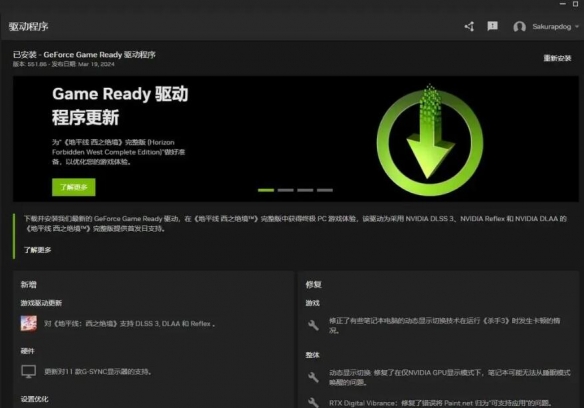This screenshot has width=584, height=408.
Task: Click 整体 subheading in fixes panel
Action: point(312,355)
